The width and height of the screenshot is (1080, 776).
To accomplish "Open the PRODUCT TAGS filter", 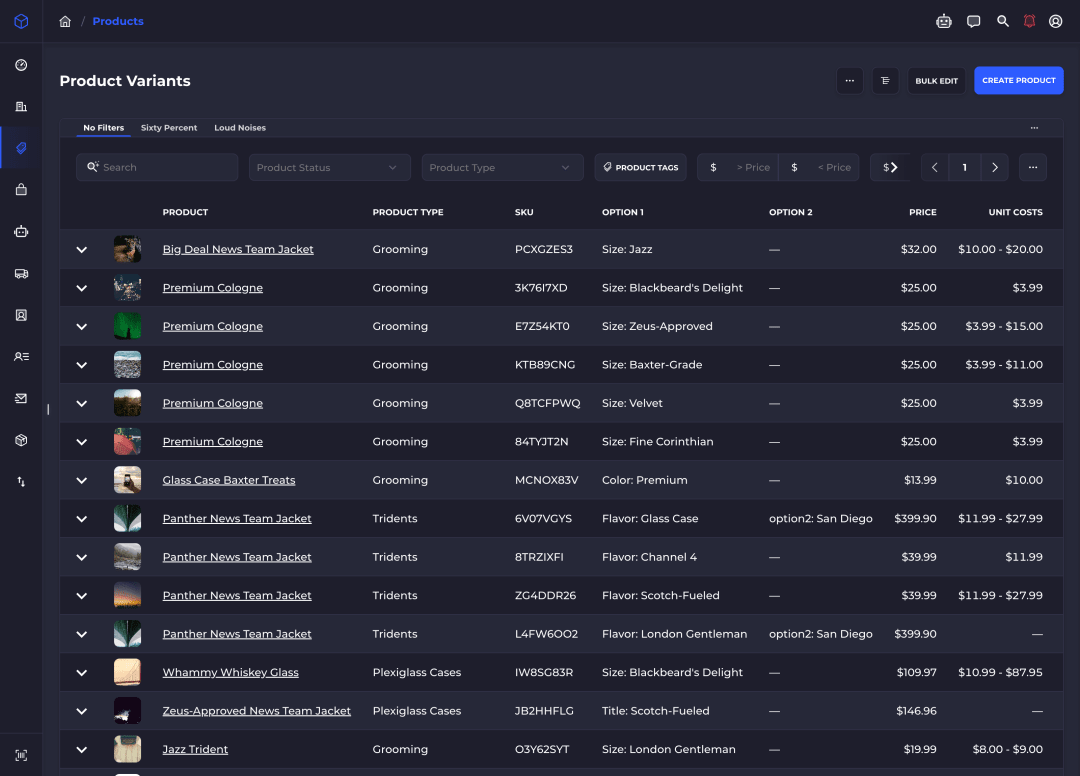I will coord(641,167).
